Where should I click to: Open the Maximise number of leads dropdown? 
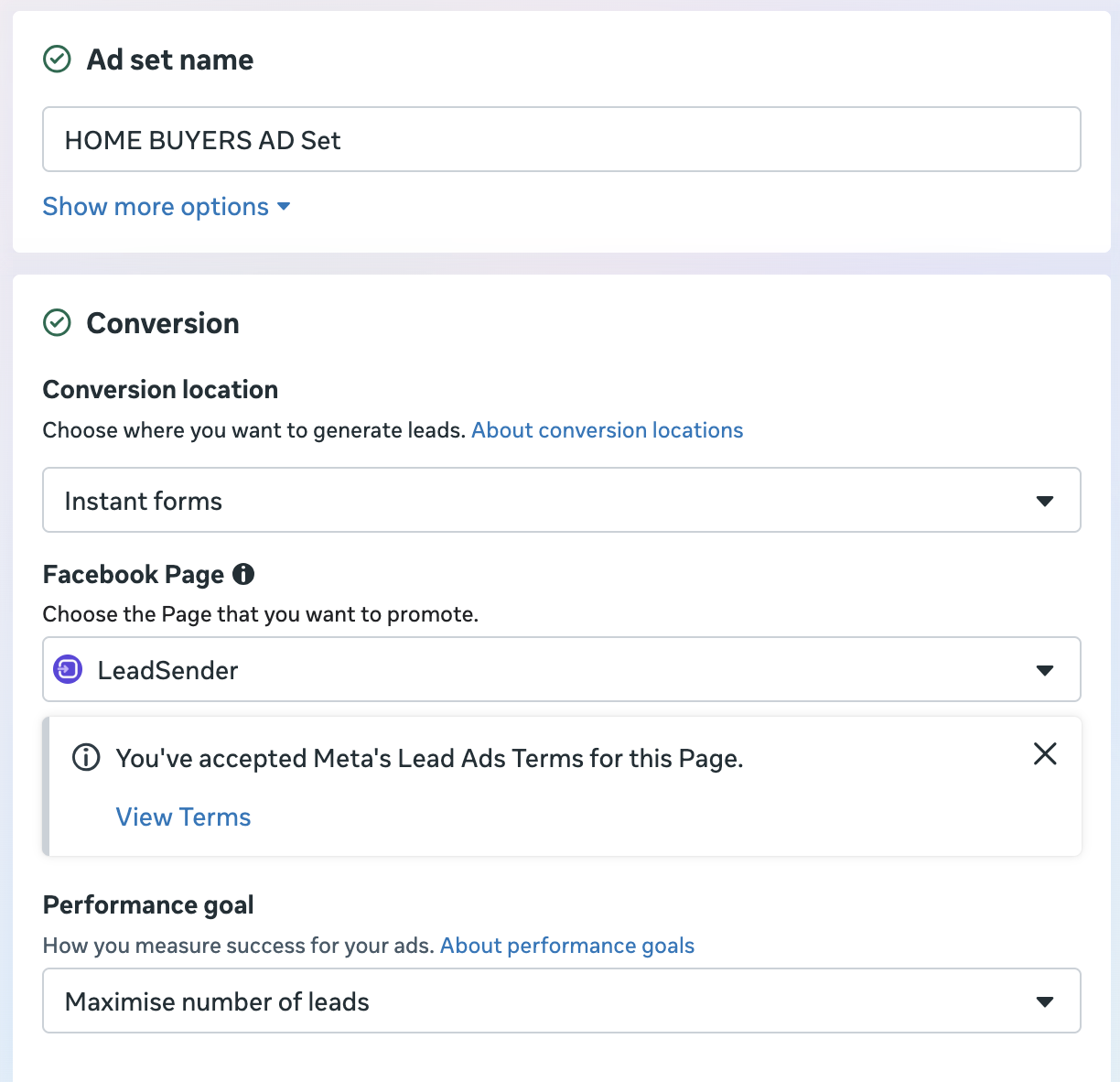click(x=562, y=1001)
